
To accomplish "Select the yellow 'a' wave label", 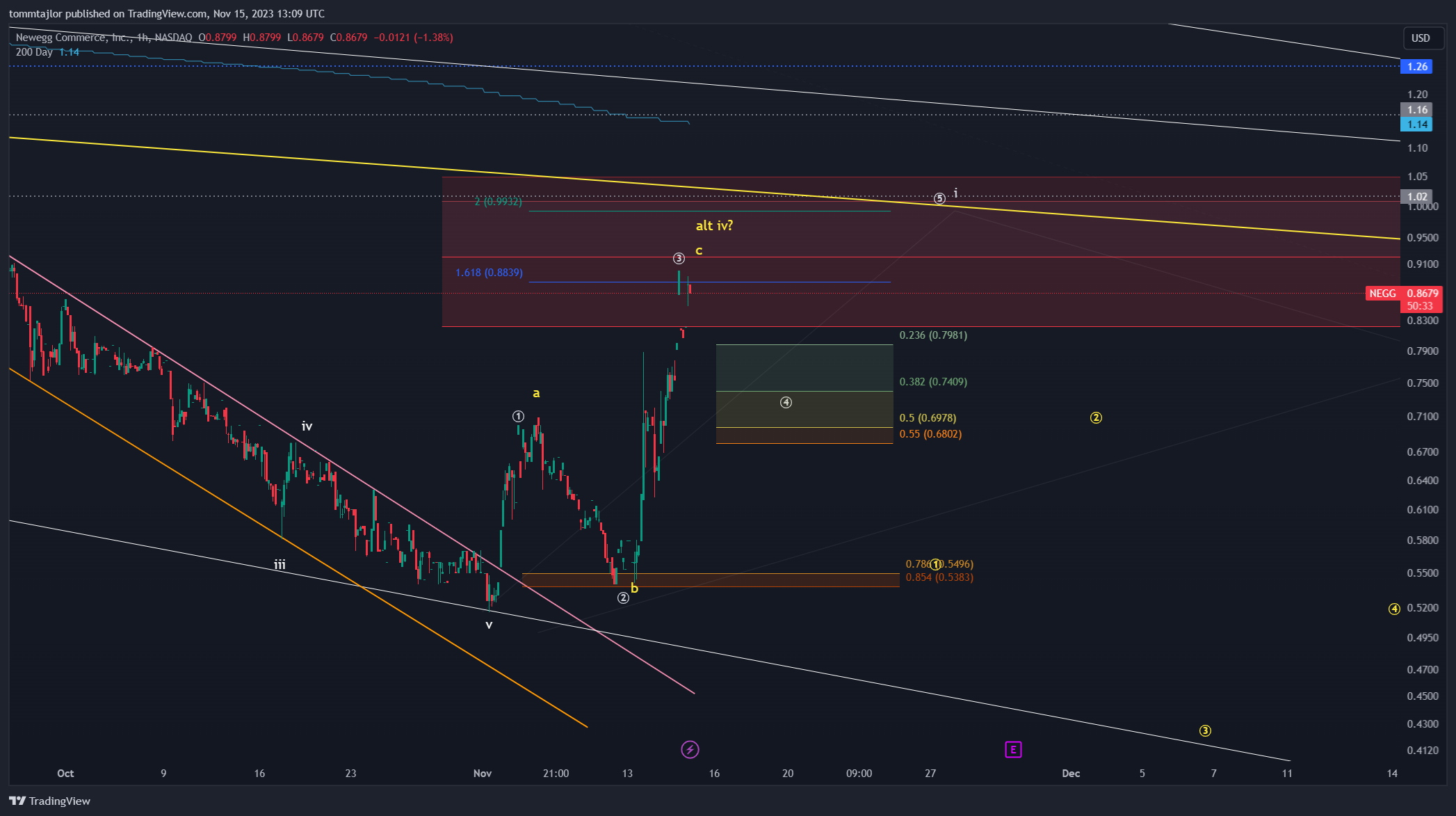I will [x=536, y=394].
